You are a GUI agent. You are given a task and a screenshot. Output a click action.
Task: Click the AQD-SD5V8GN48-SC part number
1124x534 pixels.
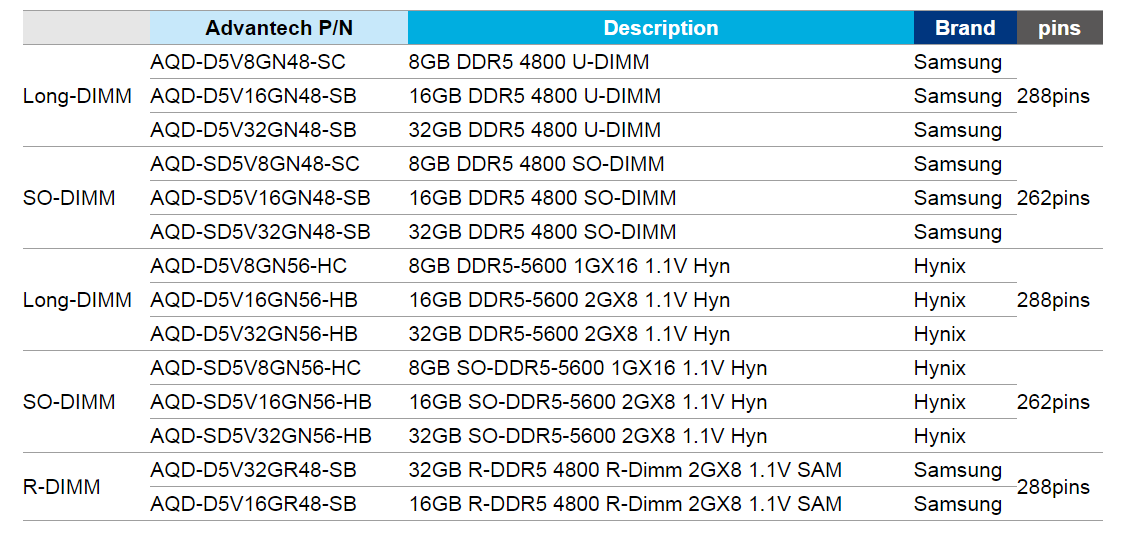255,164
